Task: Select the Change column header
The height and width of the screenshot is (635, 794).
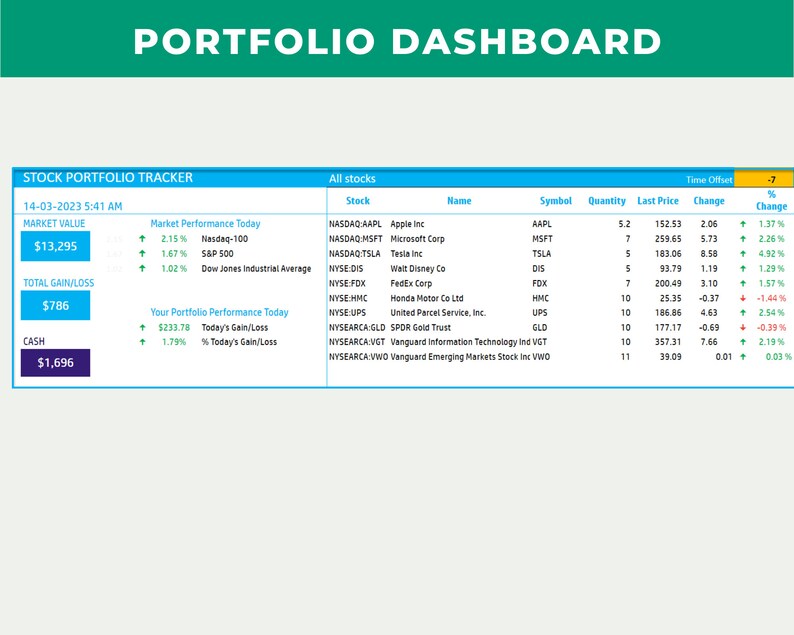Action: pos(708,201)
